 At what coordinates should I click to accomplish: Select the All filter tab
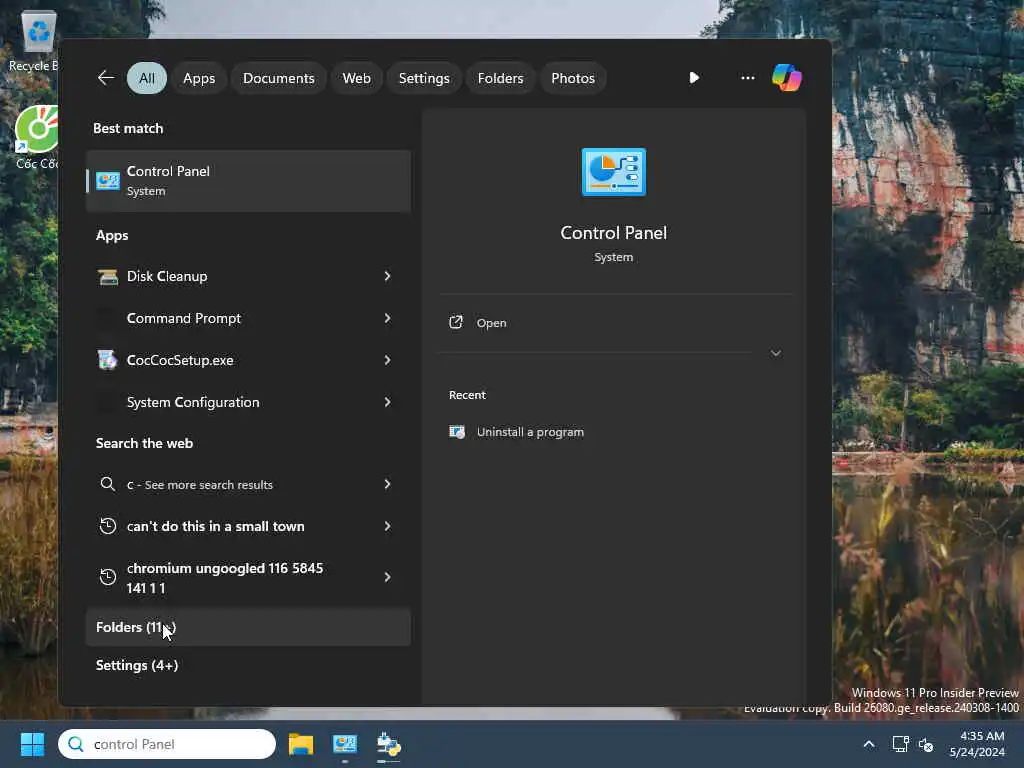(147, 78)
